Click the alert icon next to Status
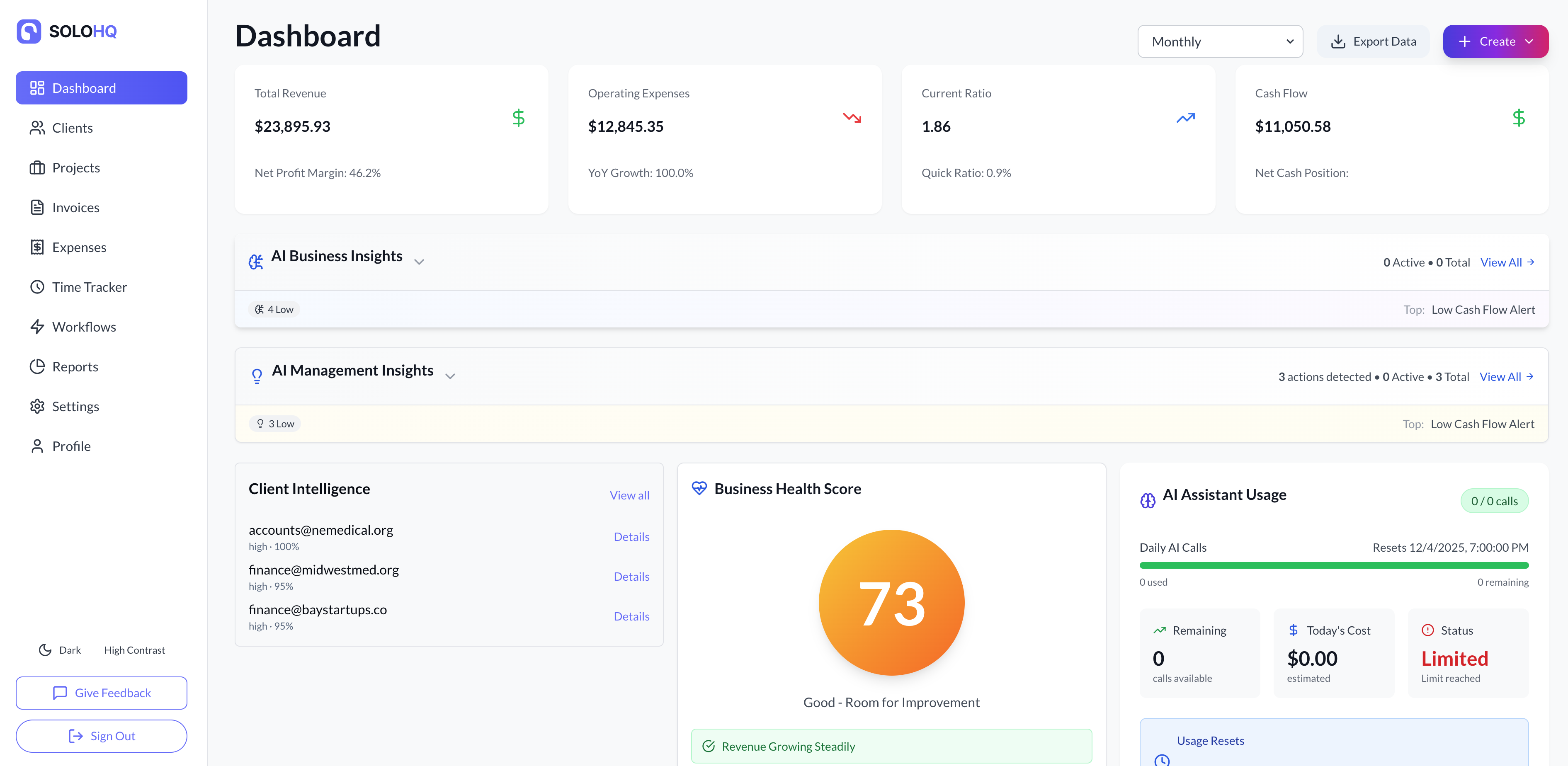Image resolution: width=1568 pixels, height=766 pixels. click(1427, 630)
